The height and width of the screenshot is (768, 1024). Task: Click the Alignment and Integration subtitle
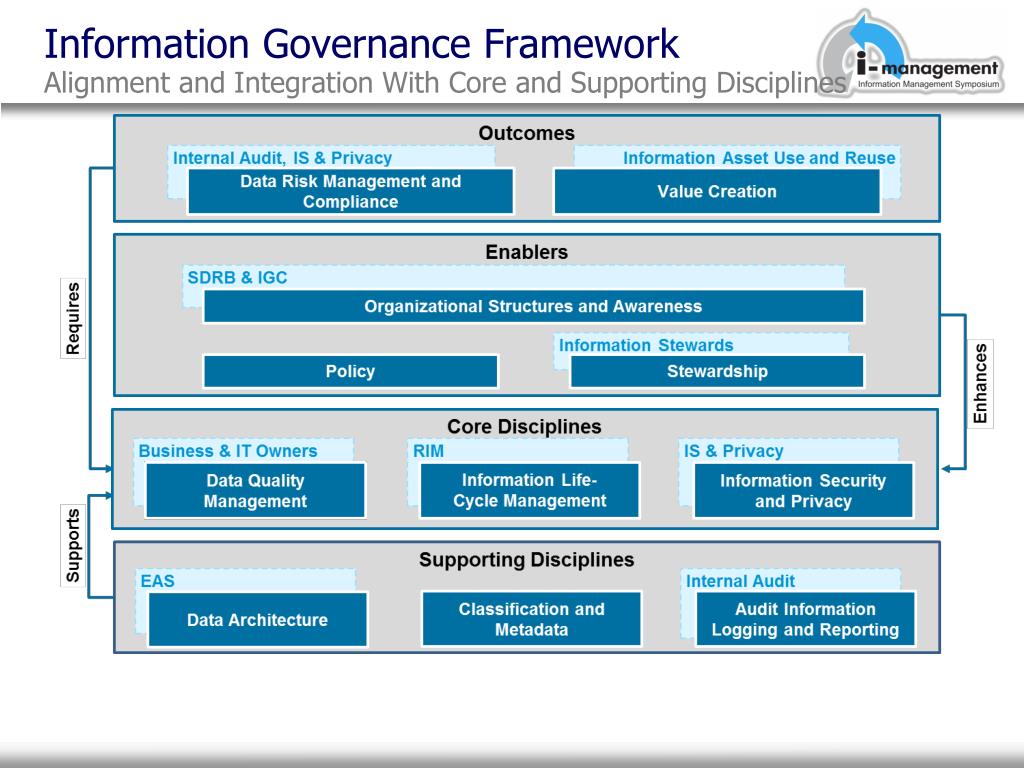[x=445, y=84]
